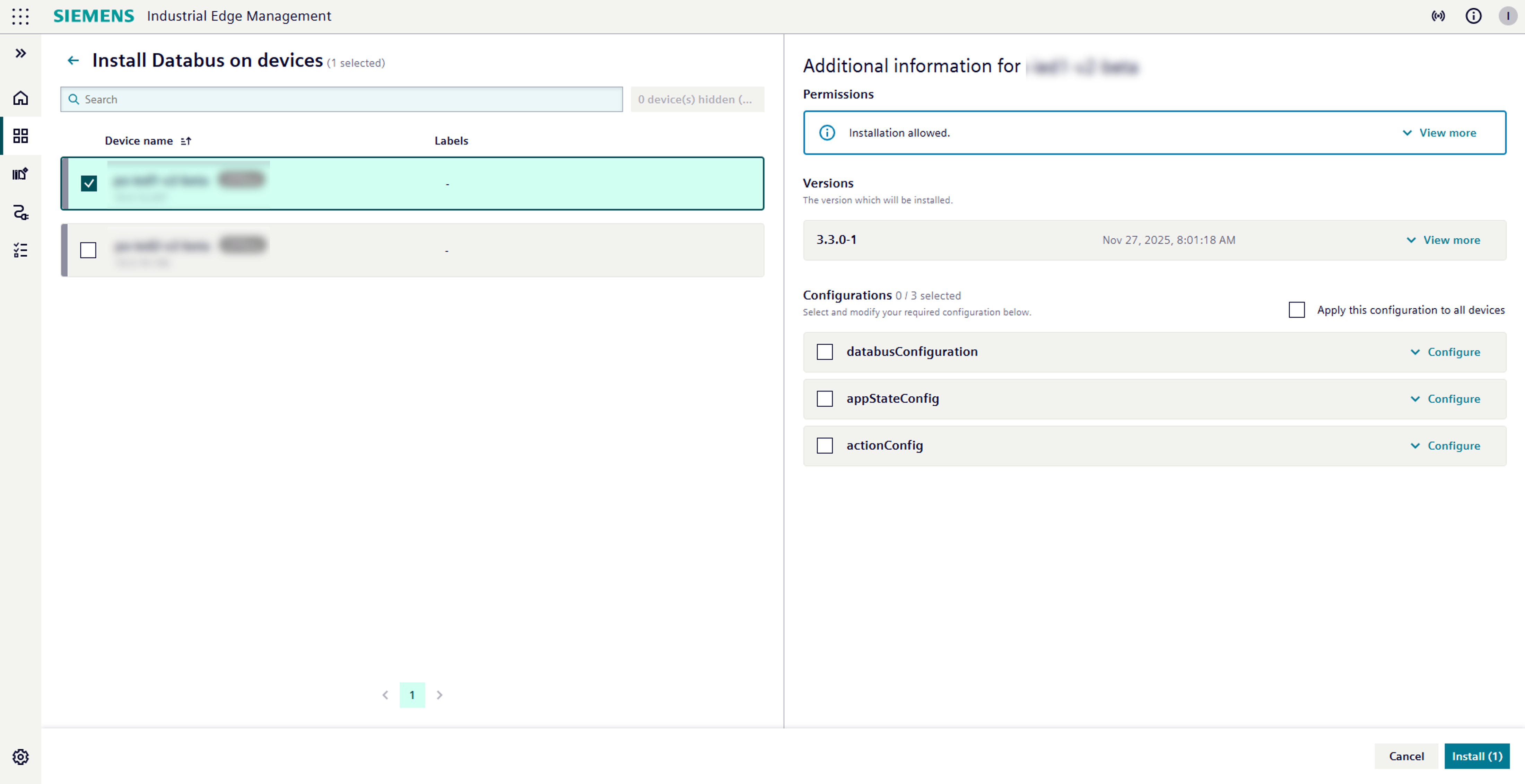Expand the sidebar navigation chevrons

point(21,53)
